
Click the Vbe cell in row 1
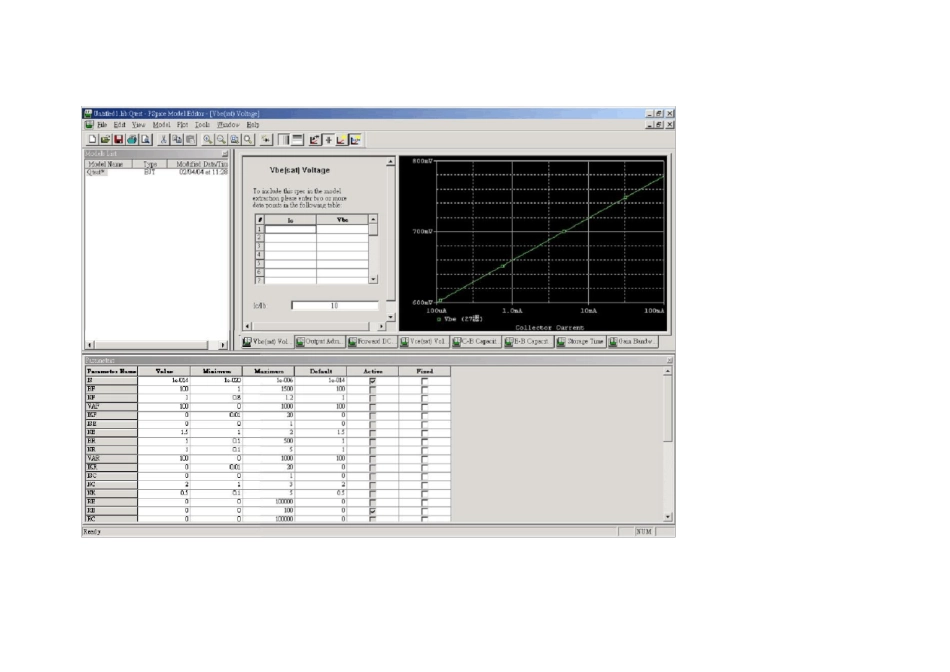[x=342, y=229]
